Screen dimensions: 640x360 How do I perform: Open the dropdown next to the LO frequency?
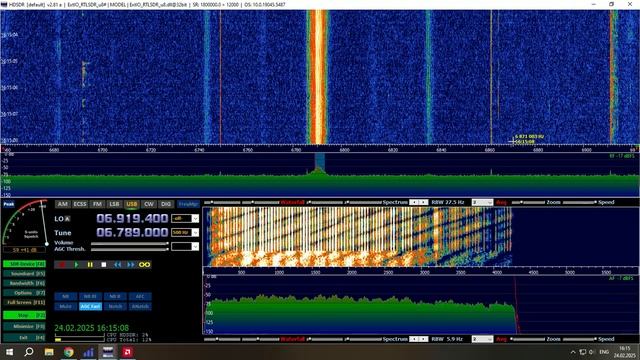(x=195, y=219)
